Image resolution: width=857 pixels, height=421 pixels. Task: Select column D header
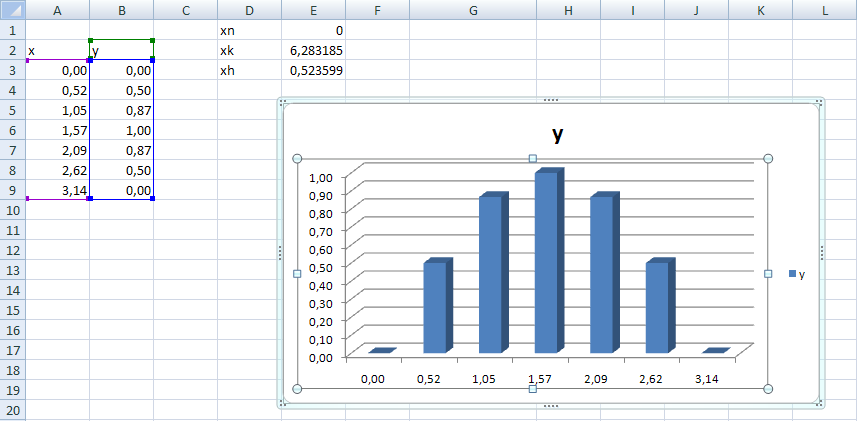(249, 10)
